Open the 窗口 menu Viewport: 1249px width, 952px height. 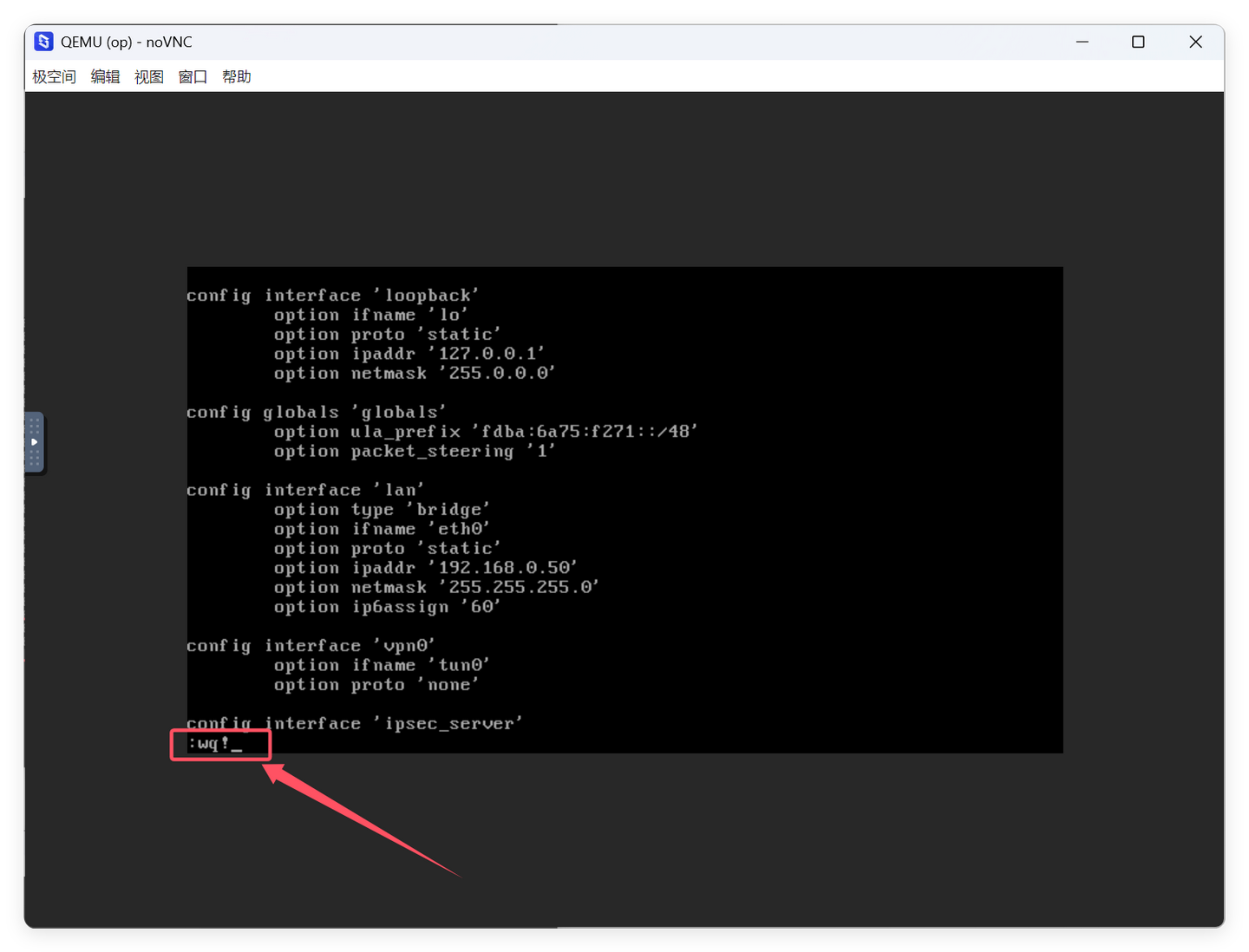(193, 76)
